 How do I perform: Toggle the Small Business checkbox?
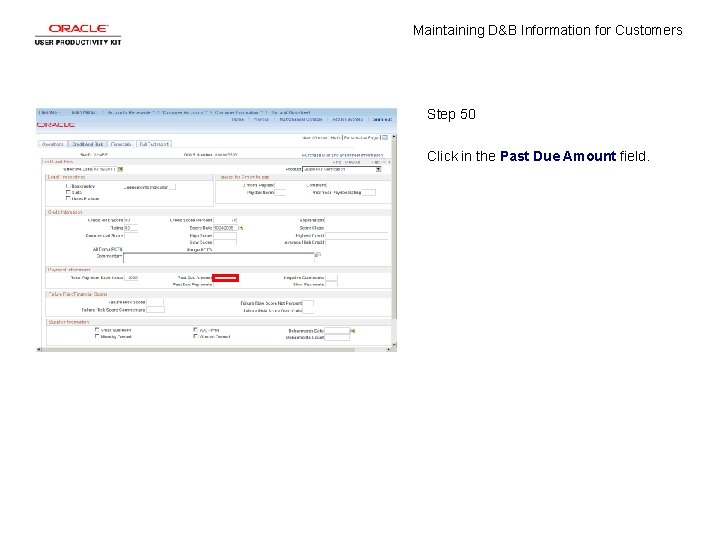pyautogui.click(x=97, y=330)
